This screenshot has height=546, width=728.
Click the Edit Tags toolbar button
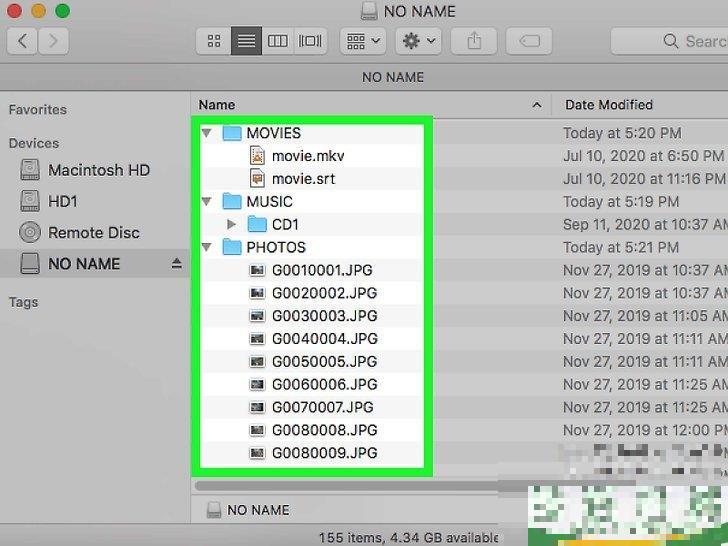[529, 41]
